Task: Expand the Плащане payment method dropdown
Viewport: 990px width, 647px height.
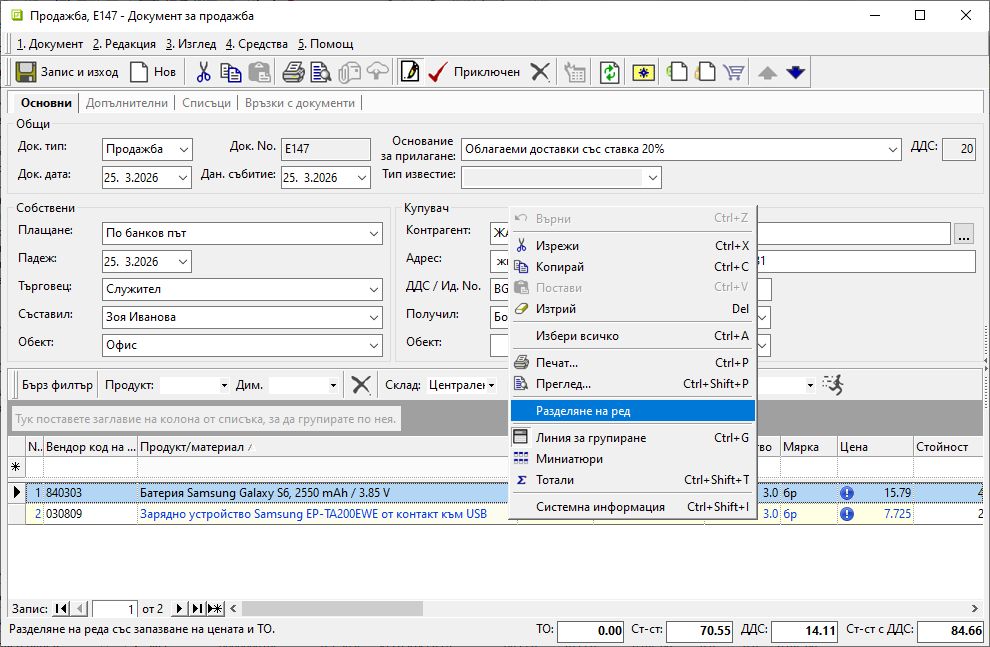Action: coord(373,233)
